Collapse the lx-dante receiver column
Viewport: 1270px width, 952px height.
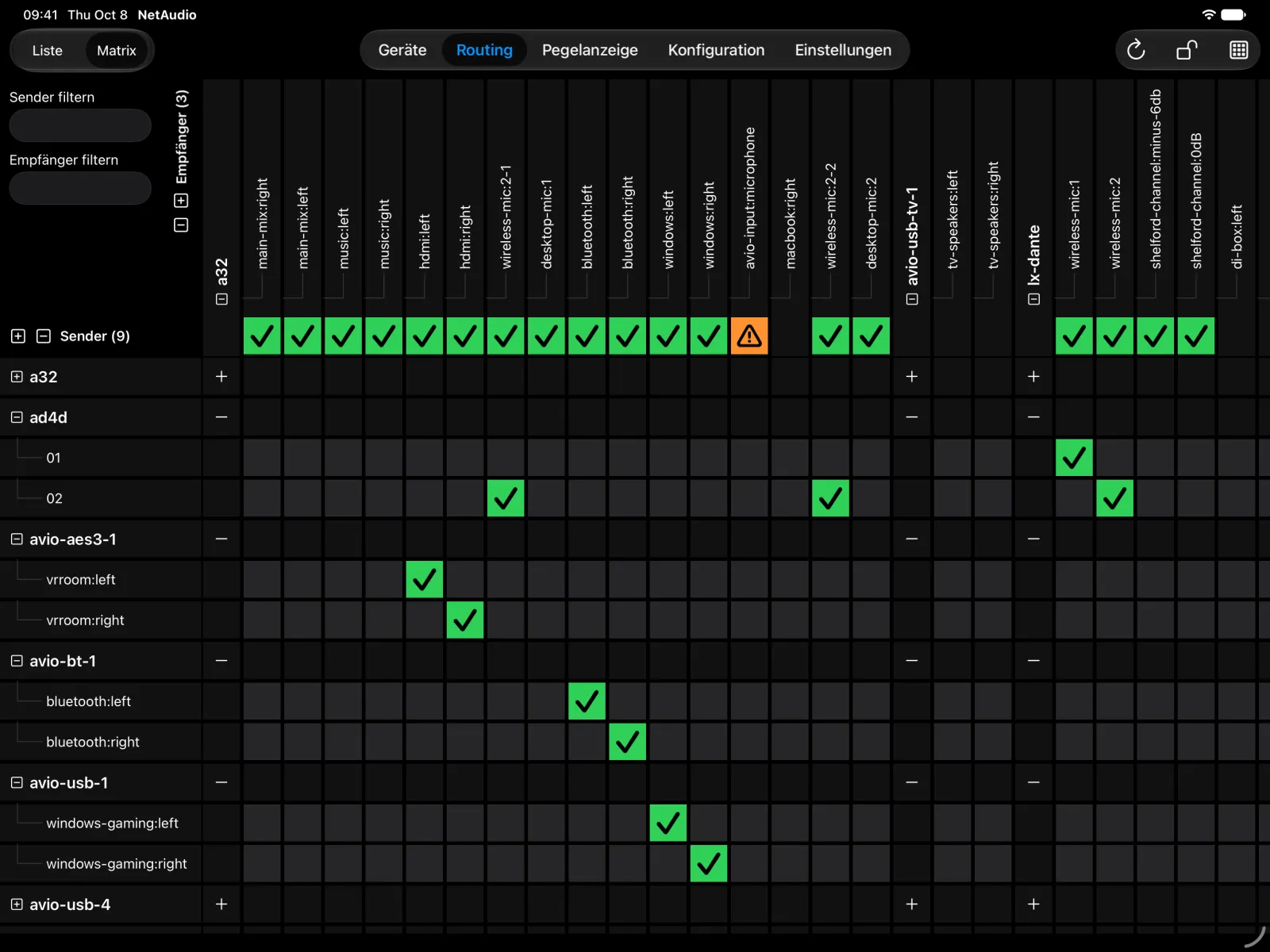(1033, 299)
